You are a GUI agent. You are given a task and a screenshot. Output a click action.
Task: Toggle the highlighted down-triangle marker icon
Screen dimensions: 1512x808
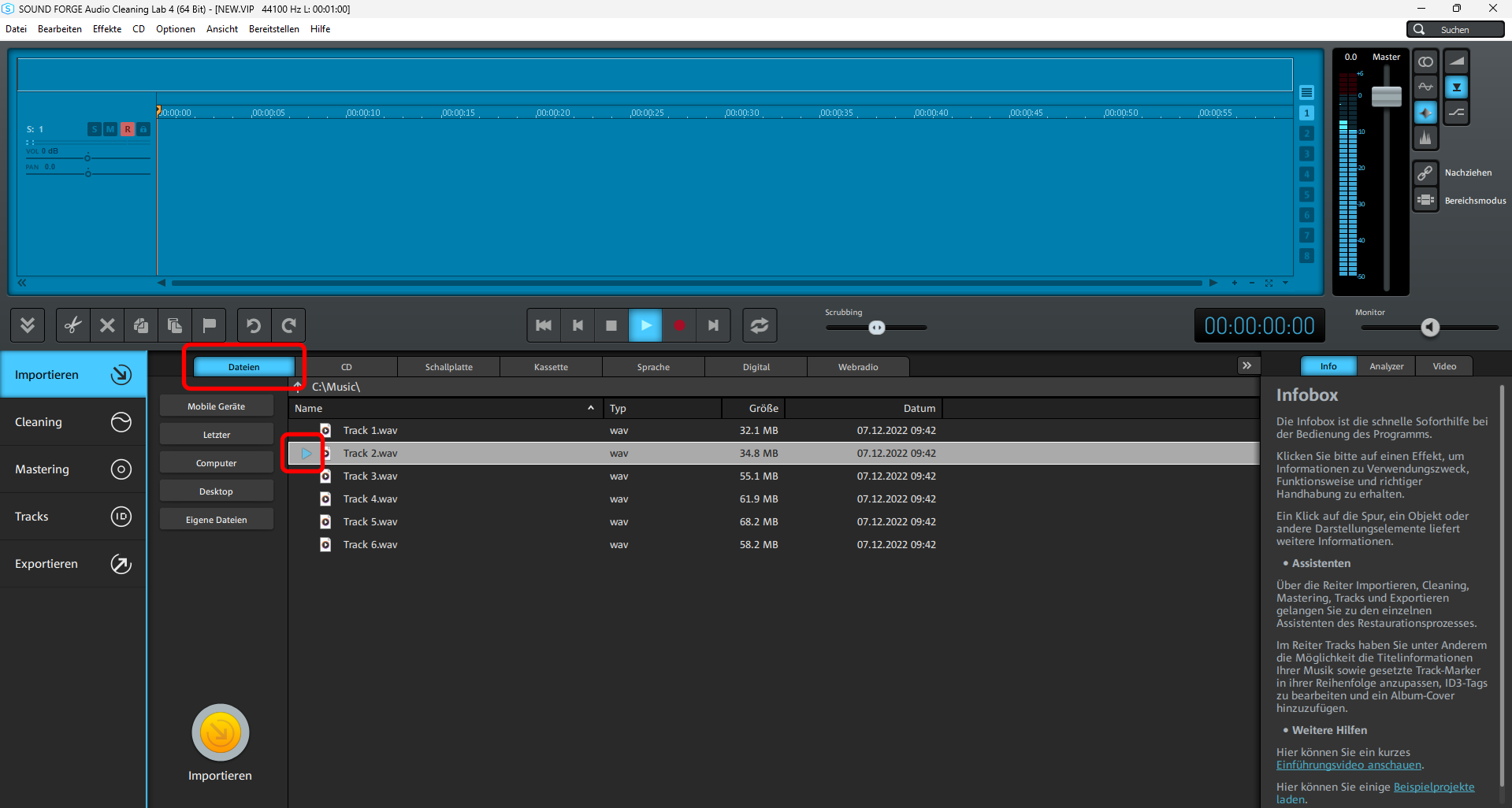point(1457,87)
